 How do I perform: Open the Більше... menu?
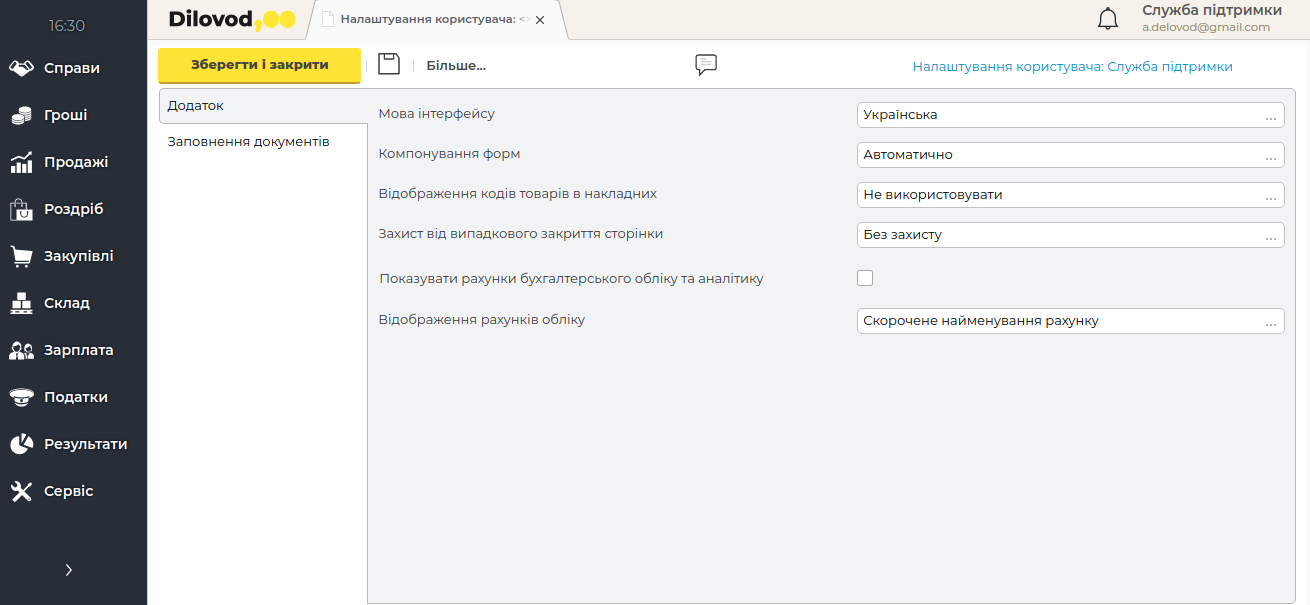455,66
